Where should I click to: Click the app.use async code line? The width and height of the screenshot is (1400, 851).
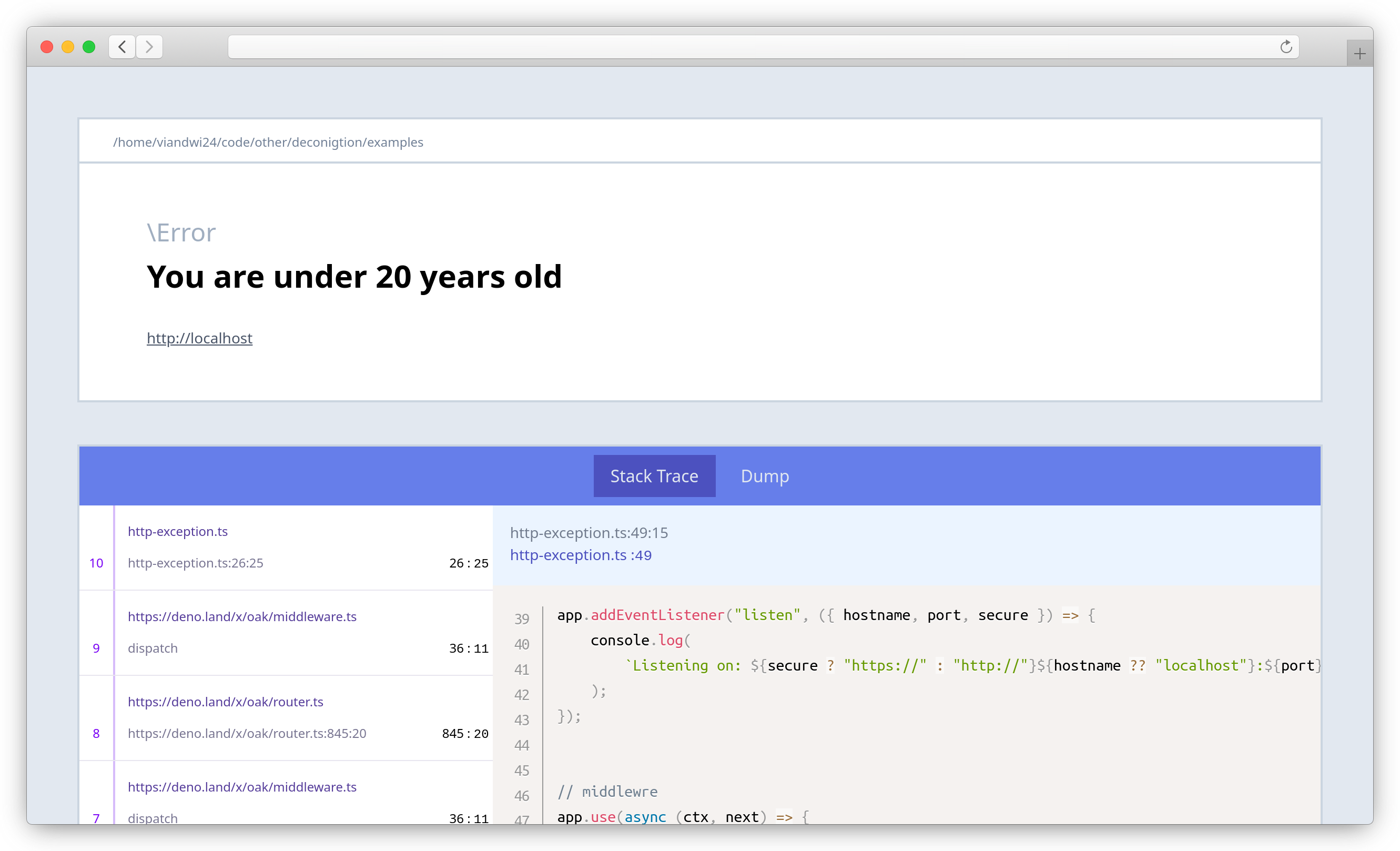682,817
